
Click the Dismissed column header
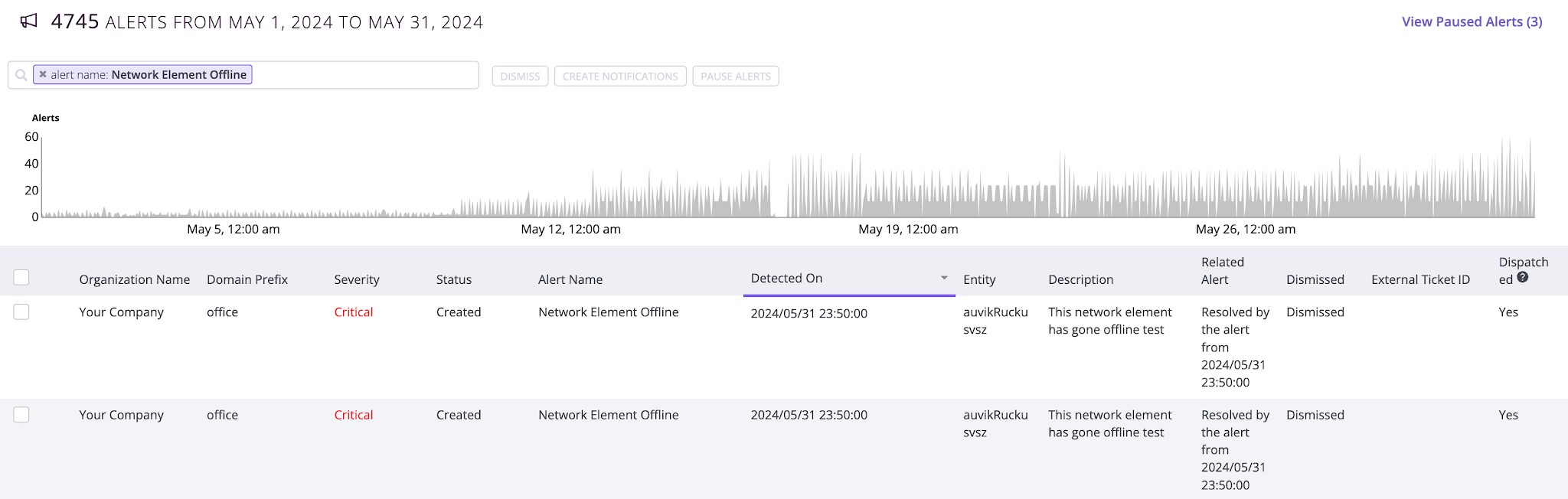pos(1315,279)
